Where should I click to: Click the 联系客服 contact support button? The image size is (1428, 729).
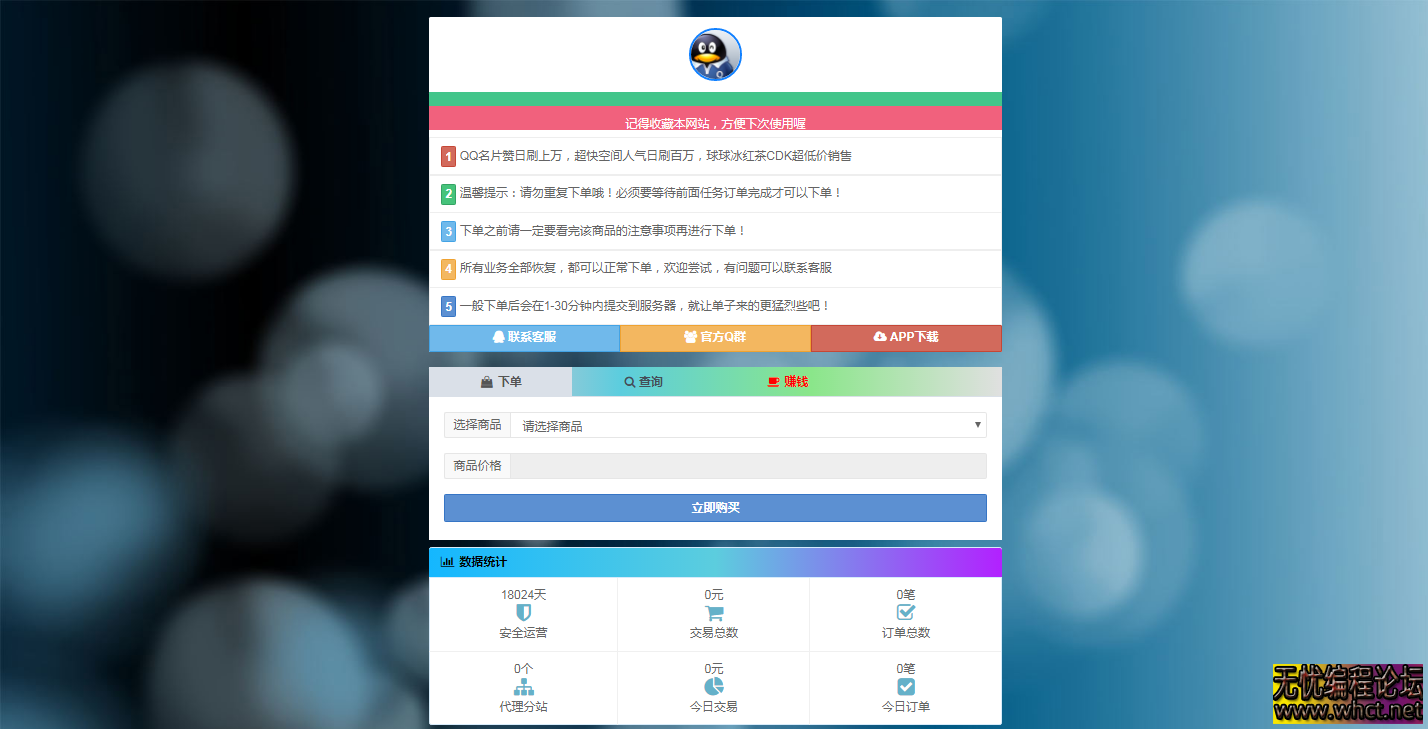point(524,338)
